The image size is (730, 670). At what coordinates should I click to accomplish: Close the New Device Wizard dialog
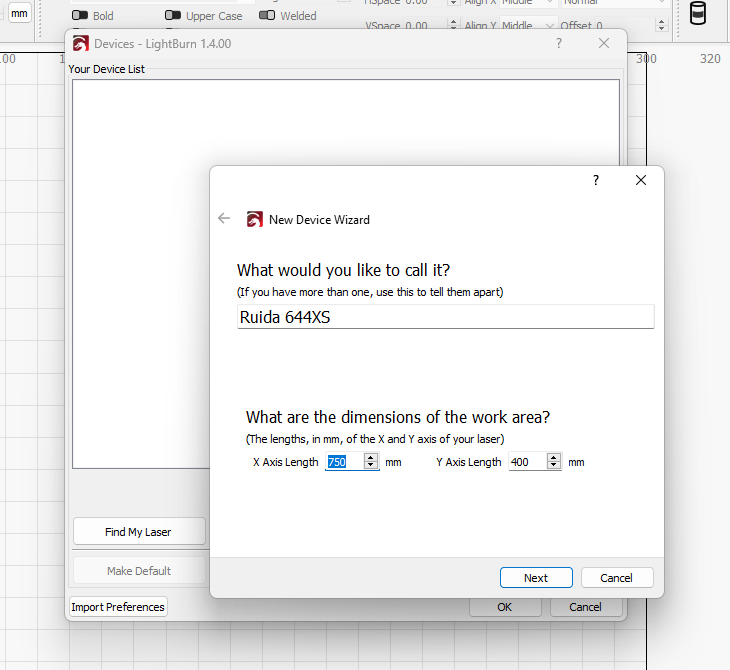click(641, 180)
